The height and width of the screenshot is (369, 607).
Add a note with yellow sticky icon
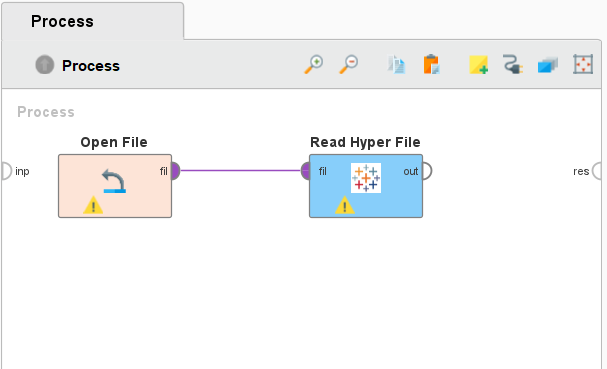(478, 65)
